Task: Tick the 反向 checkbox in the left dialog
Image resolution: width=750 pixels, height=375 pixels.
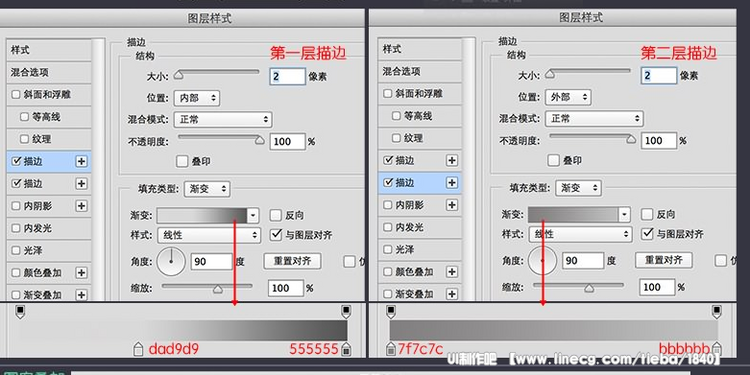Action: (x=276, y=215)
